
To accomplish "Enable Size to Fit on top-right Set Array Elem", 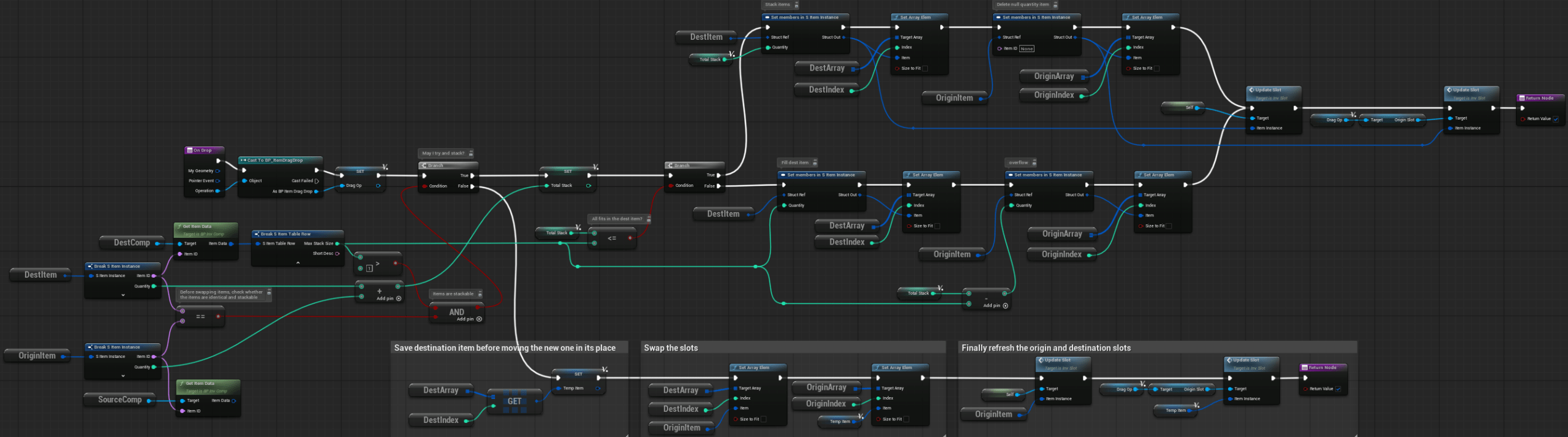I will 1157,69.
